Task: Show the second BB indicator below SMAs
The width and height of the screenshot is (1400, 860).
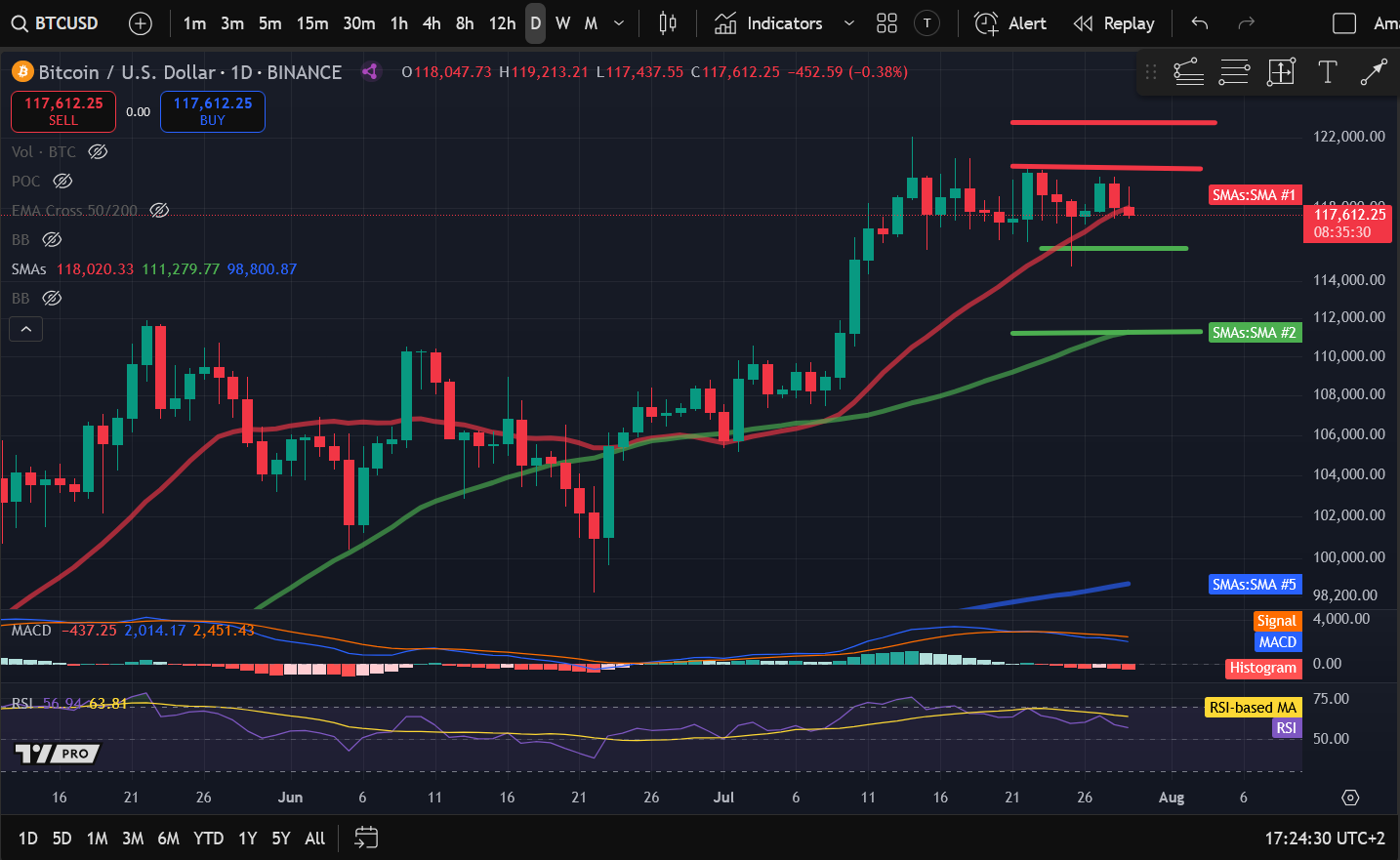Action: pos(52,298)
